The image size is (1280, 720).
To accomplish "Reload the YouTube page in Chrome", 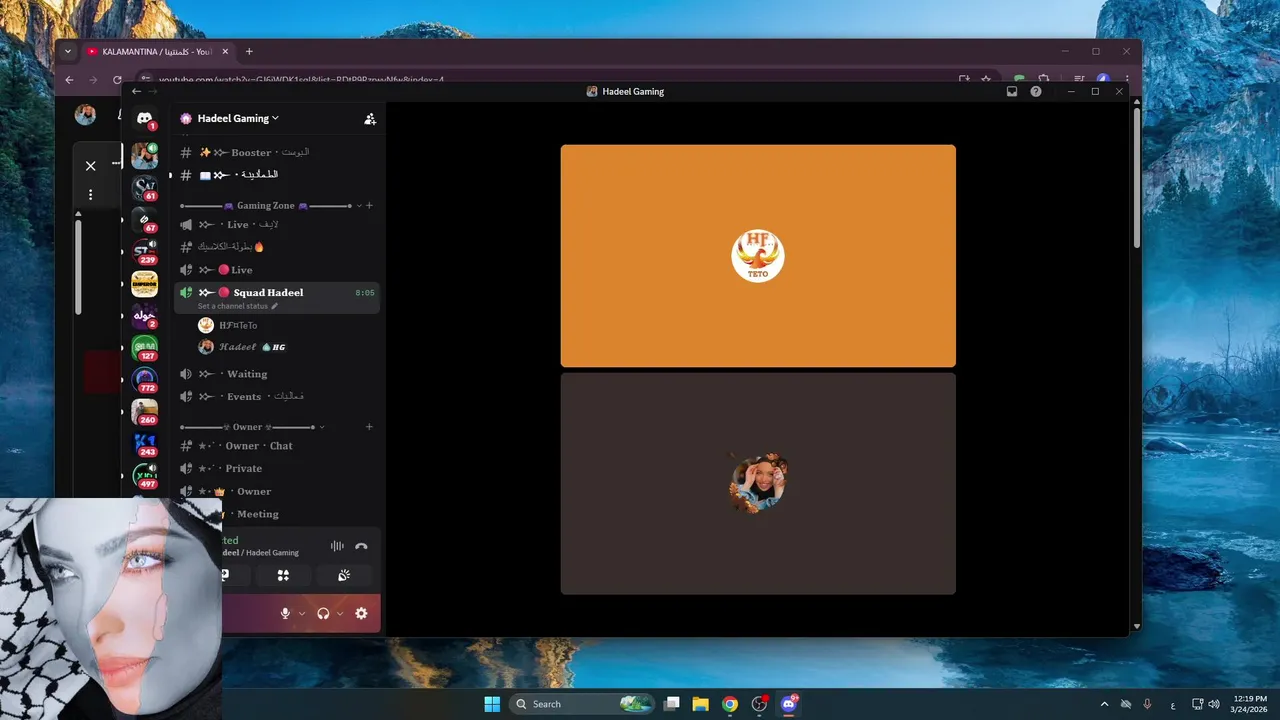I will 117,79.
